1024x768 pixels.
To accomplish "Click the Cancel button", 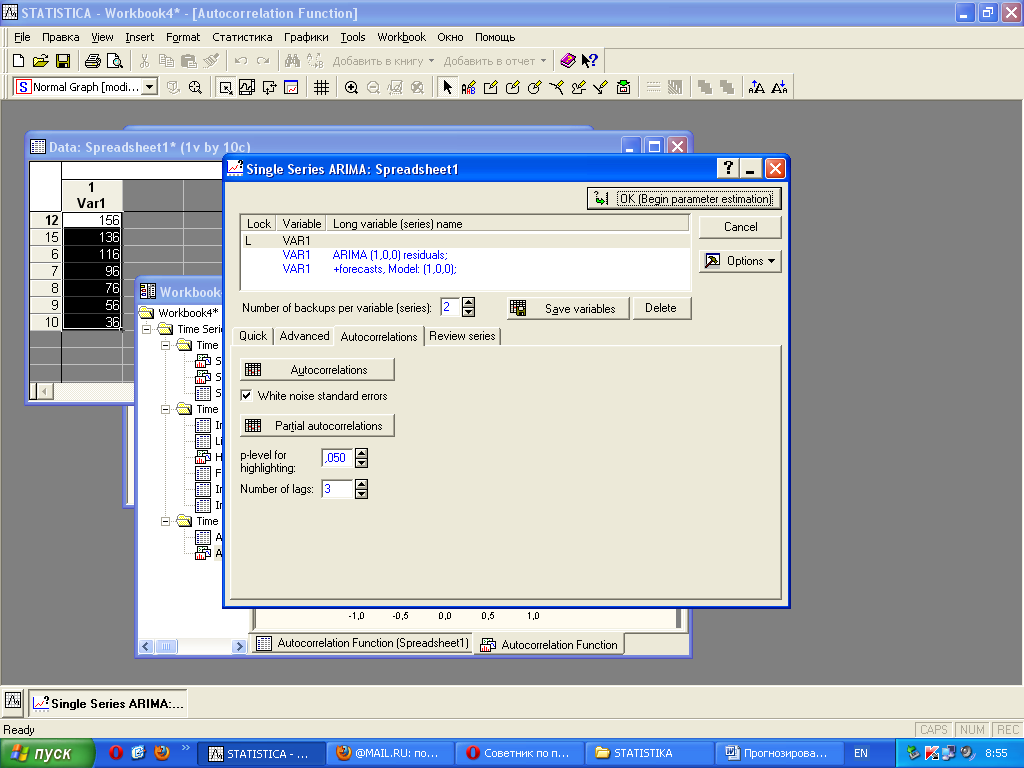I will coord(741,227).
